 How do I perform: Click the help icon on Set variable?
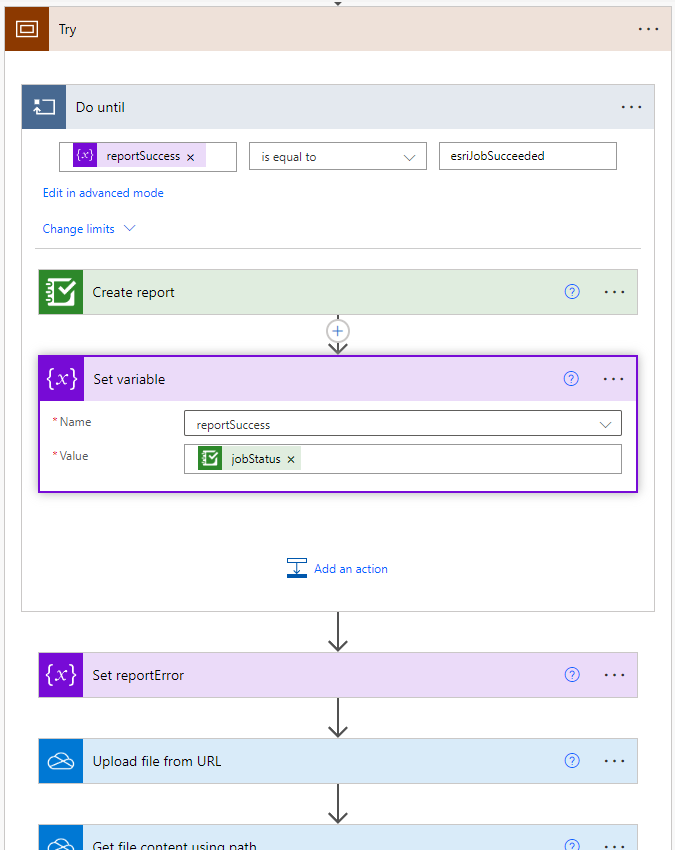tap(571, 378)
